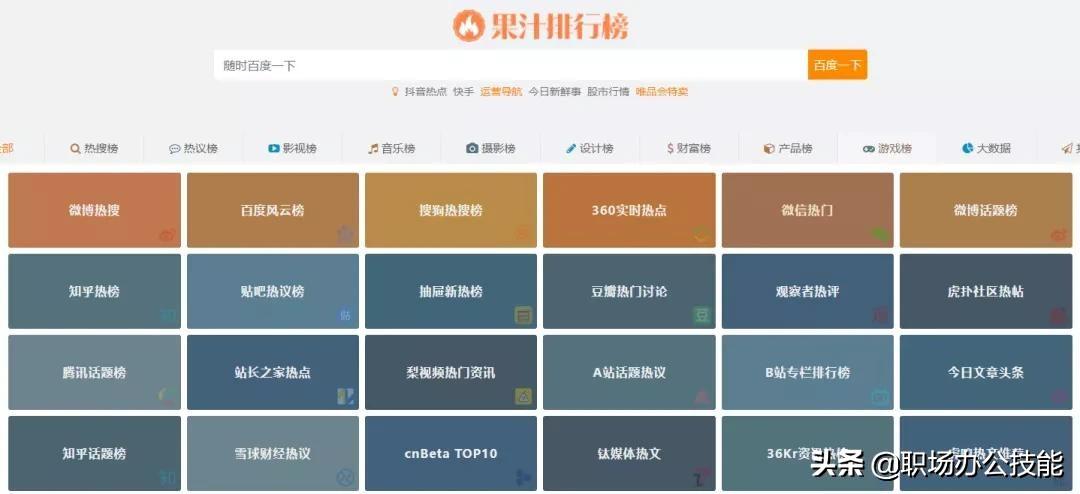The width and height of the screenshot is (1080, 494).
Task: Click the yellow icon in 抽屉新热榜 card
Action: (523, 316)
